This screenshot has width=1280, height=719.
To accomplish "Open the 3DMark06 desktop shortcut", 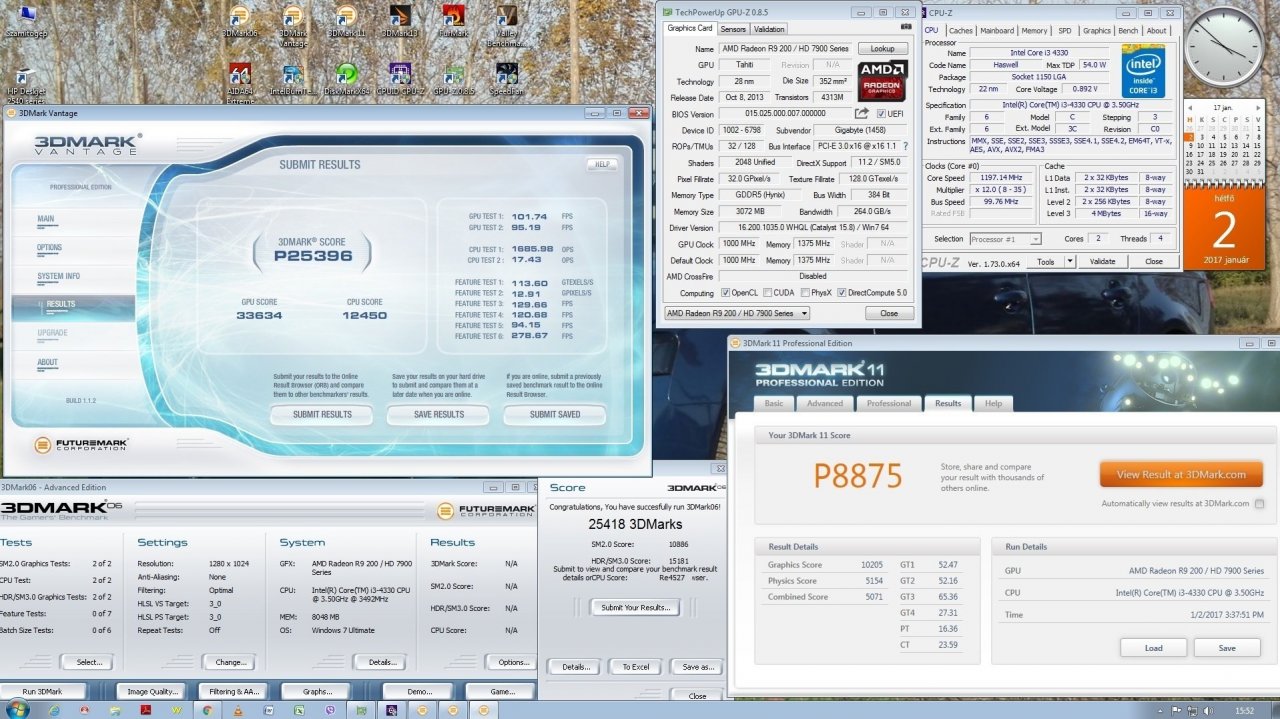I will click(x=238, y=20).
